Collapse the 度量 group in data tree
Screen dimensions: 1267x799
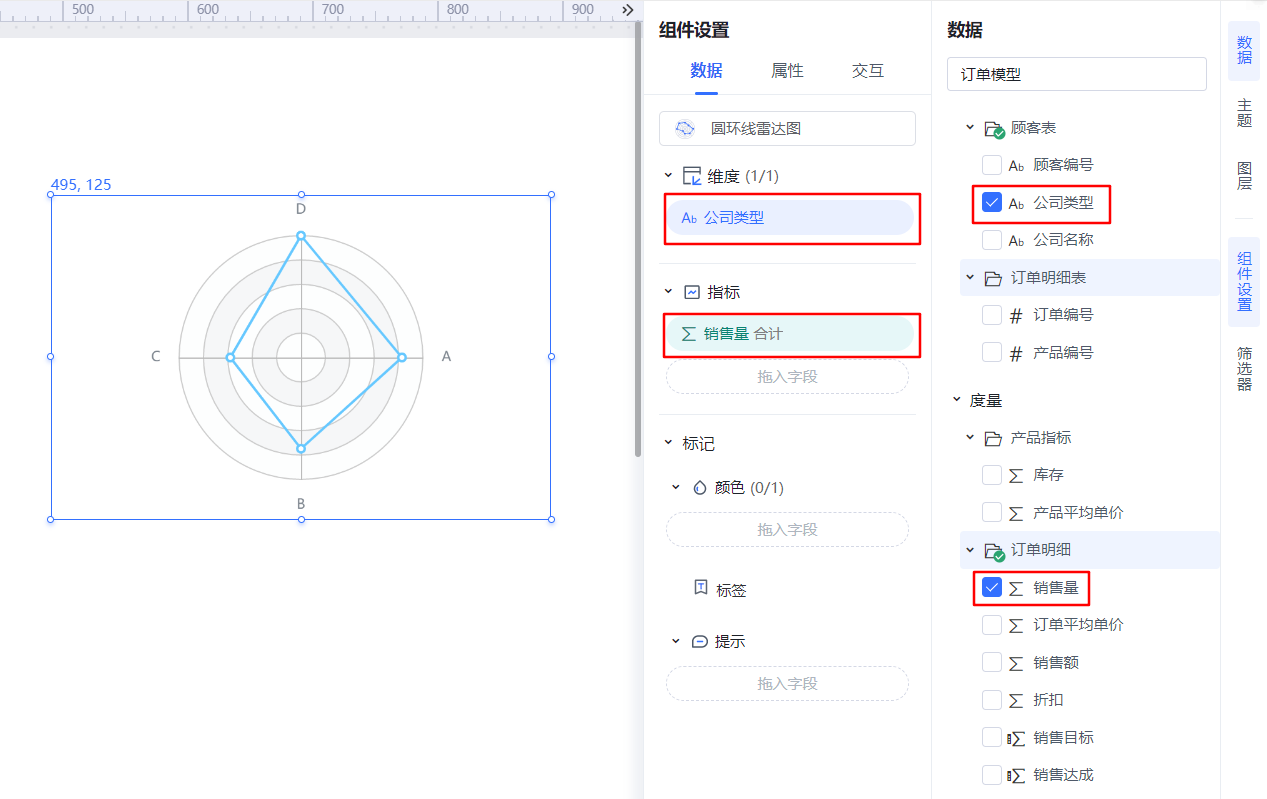point(956,400)
